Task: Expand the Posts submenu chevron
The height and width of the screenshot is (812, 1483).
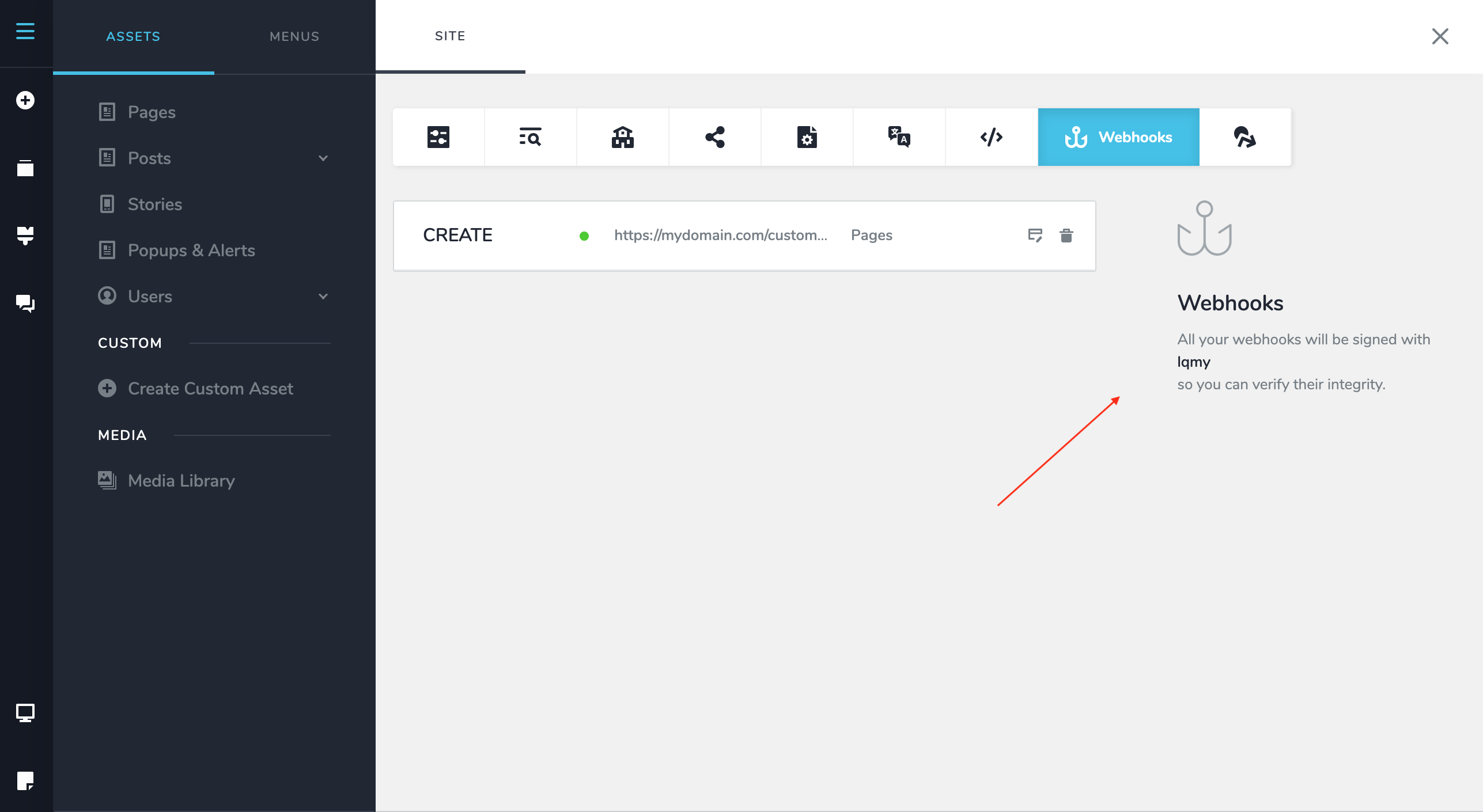Action: click(323, 158)
